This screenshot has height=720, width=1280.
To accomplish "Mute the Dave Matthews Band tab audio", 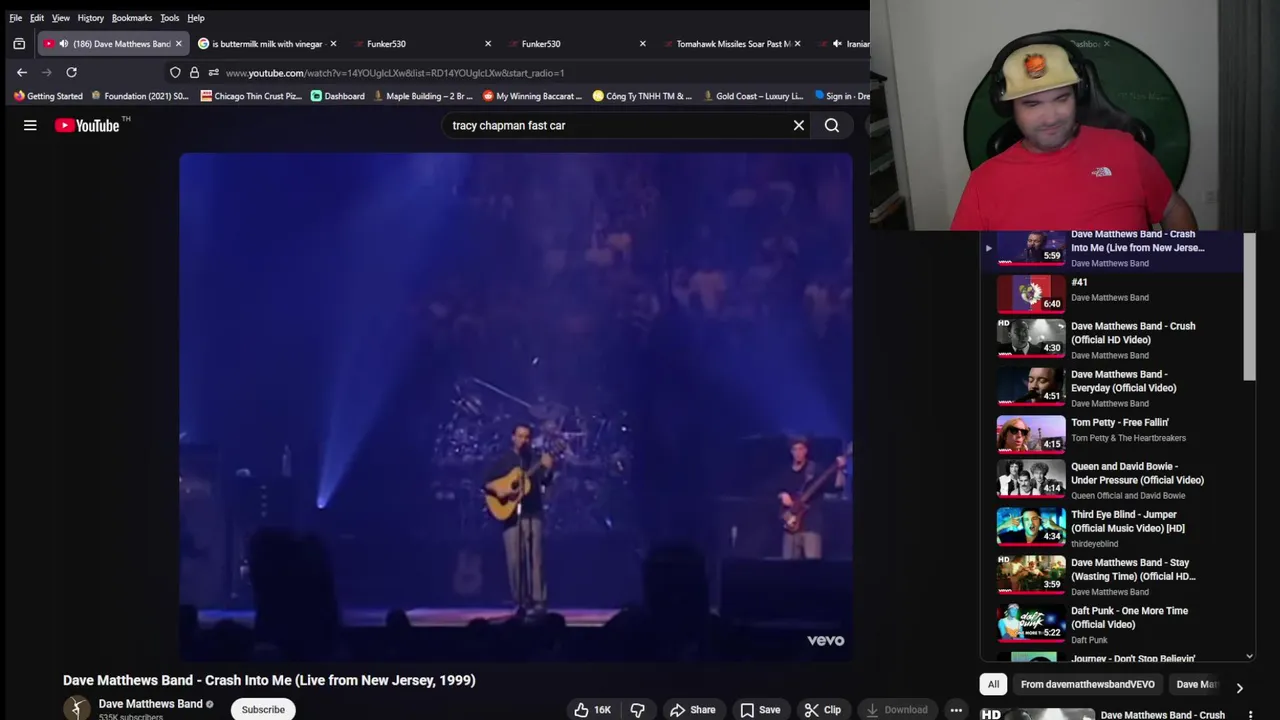I will point(63,44).
